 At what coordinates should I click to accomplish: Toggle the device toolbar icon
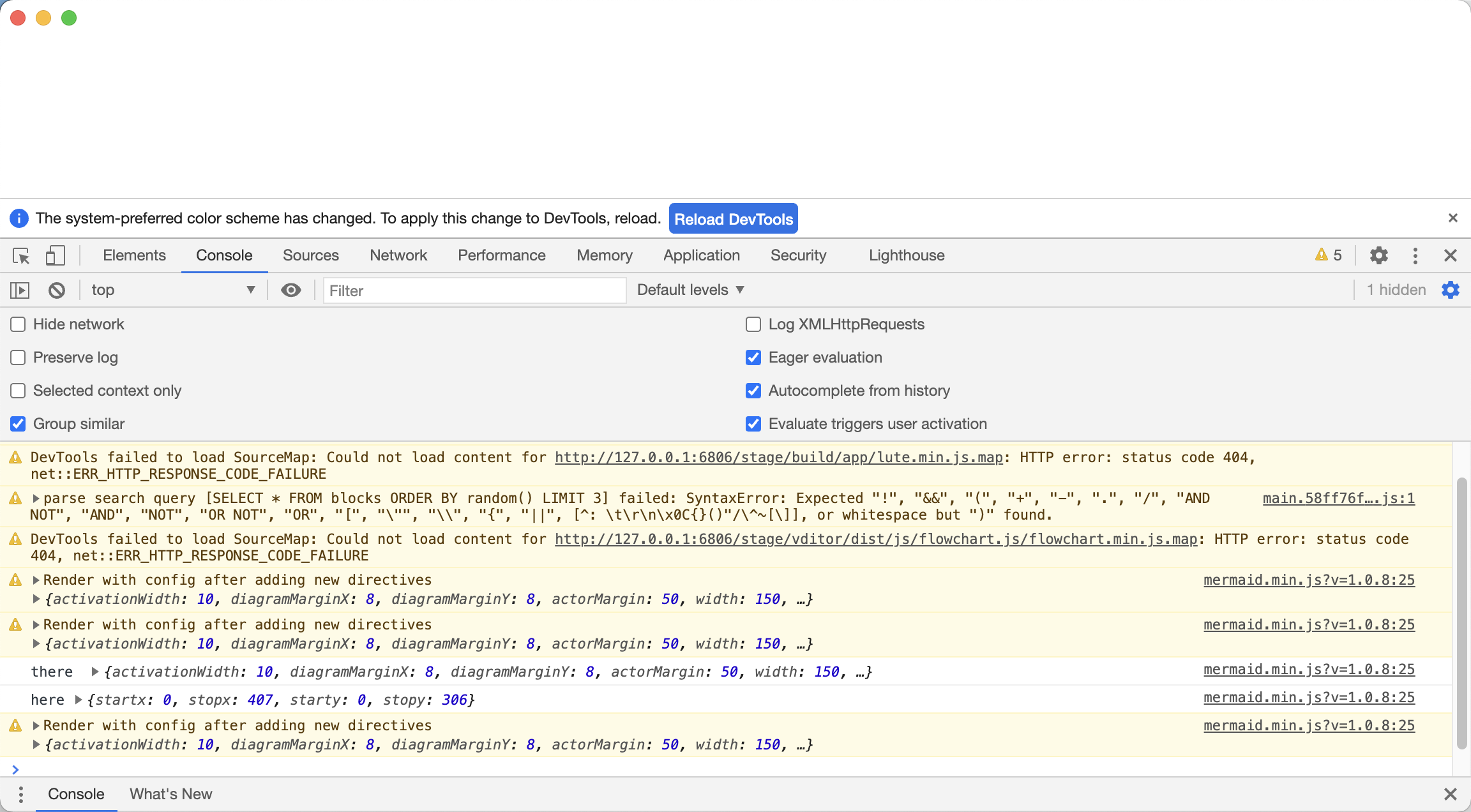click(x=55, y=256)
